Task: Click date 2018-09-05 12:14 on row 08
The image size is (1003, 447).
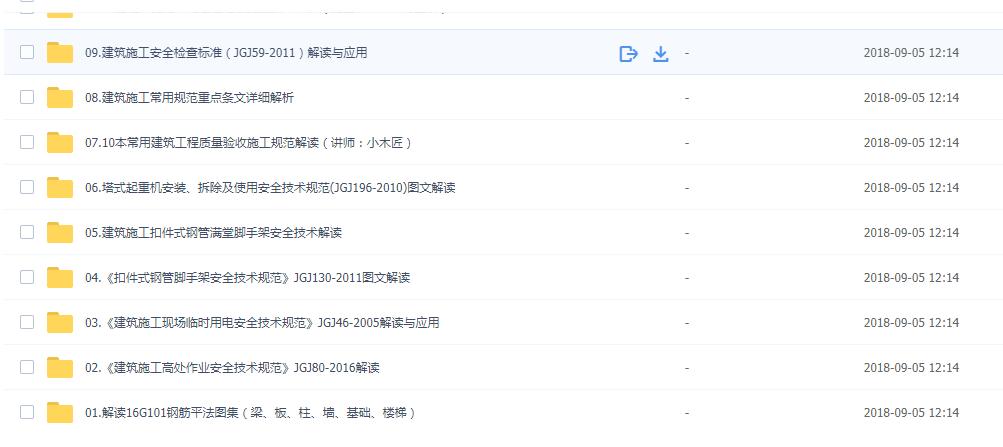Action: tap(911, 98)
